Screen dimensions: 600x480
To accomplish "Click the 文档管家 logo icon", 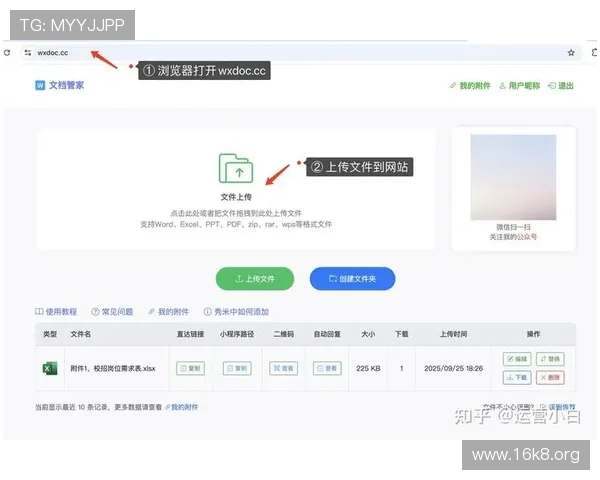I will click(x=40, y=85).
